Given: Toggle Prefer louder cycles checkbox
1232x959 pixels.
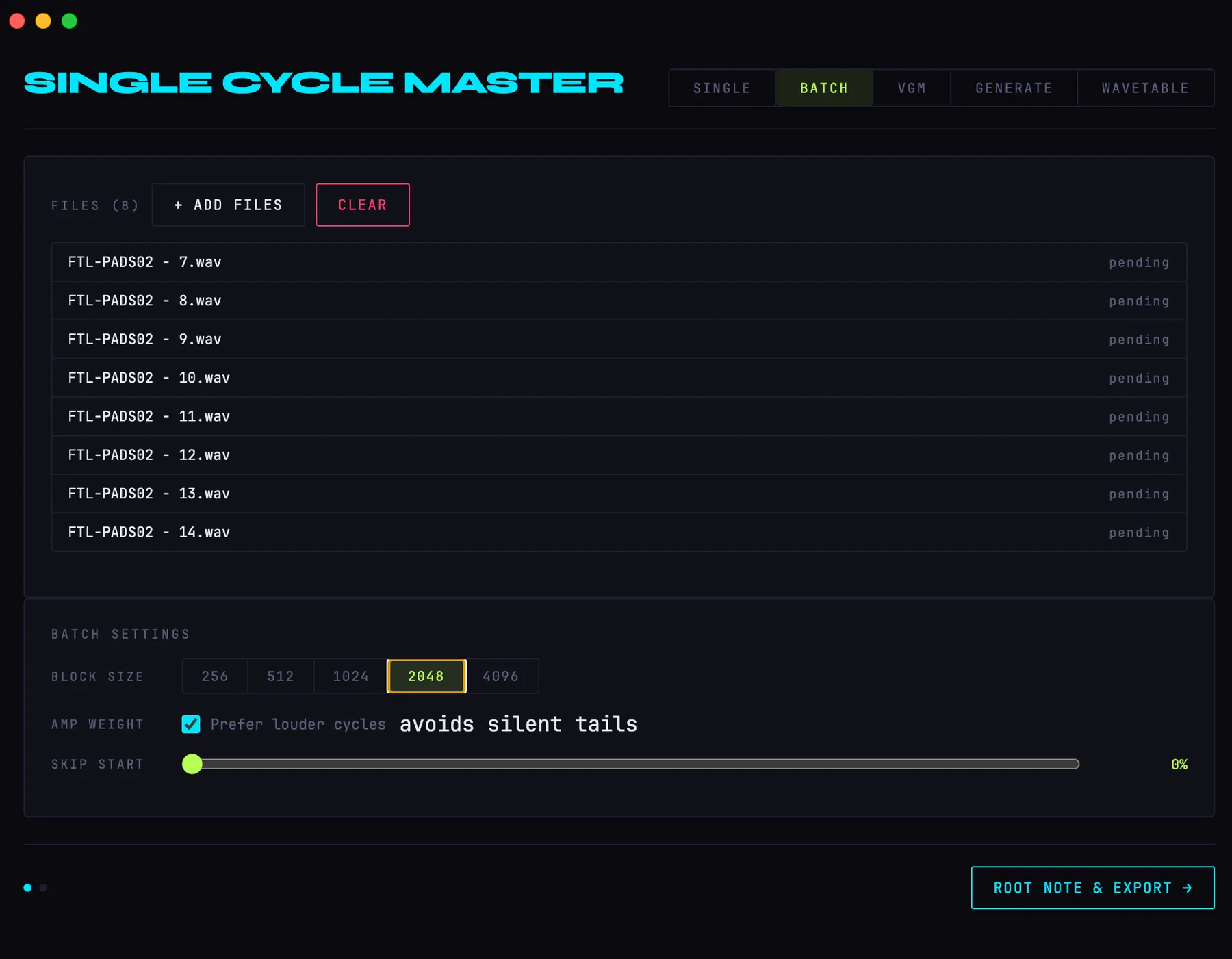Looking at the screenshot, I should click(x=191, y=724).
